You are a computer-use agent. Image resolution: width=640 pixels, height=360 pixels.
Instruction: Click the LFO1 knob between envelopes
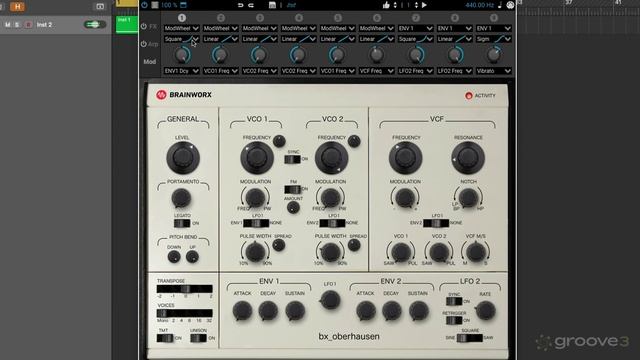[330, 300]
